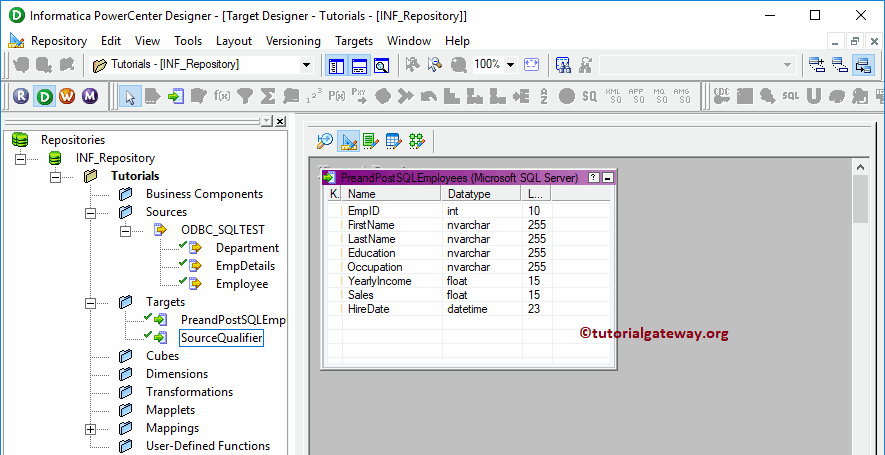Click the Source Analyzer magnifier icon

tap(325, 141)
